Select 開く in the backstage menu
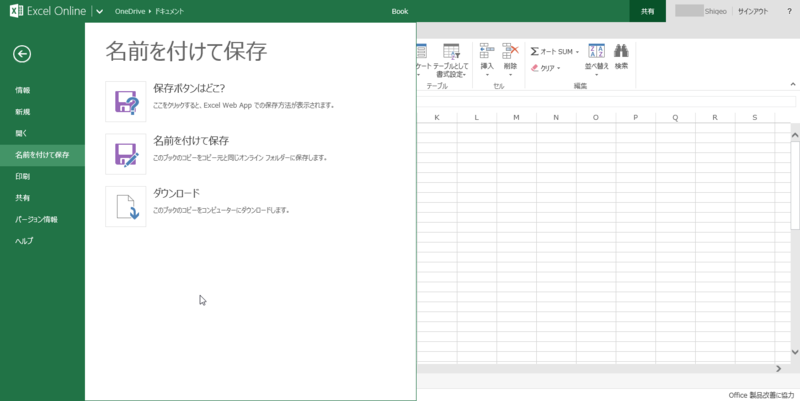Viewport: 800px width, 401px height. [x=21, y=133]
